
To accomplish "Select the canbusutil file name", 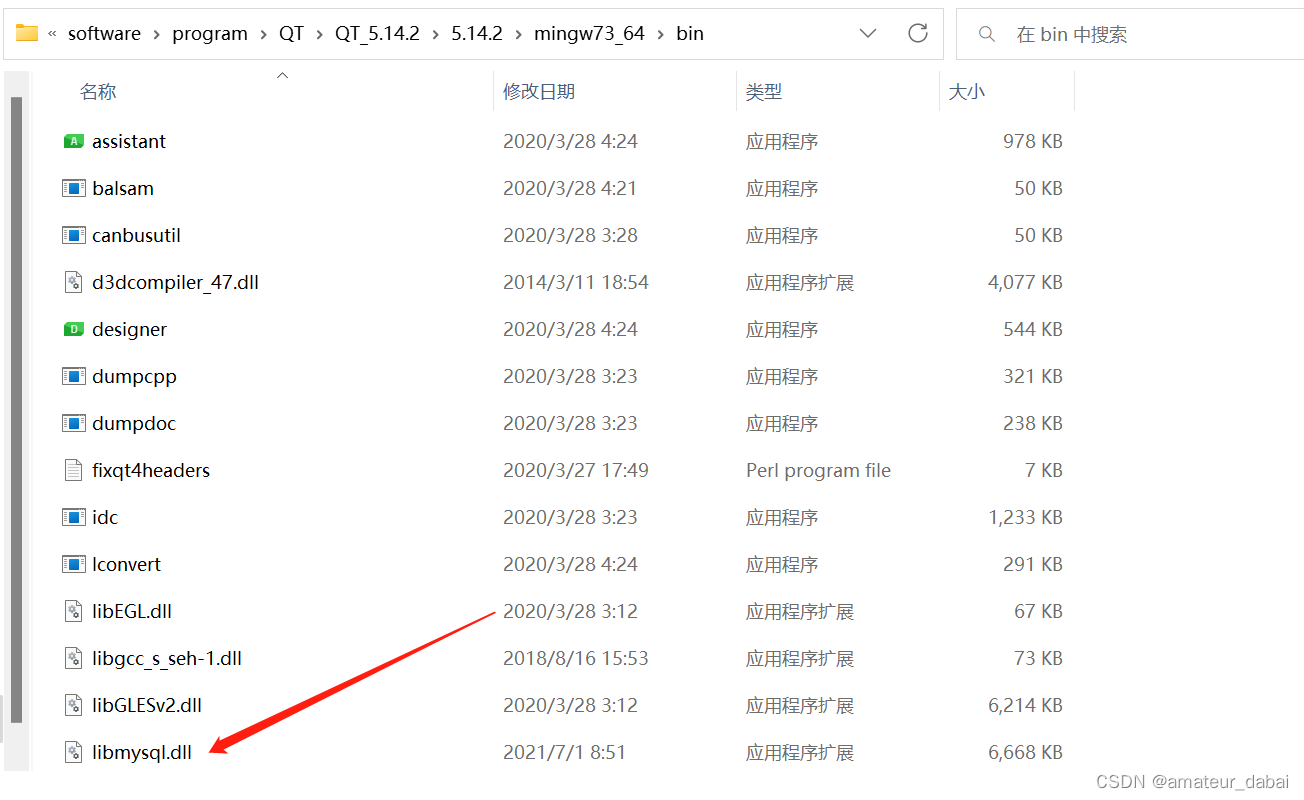I will coord(136,235).
